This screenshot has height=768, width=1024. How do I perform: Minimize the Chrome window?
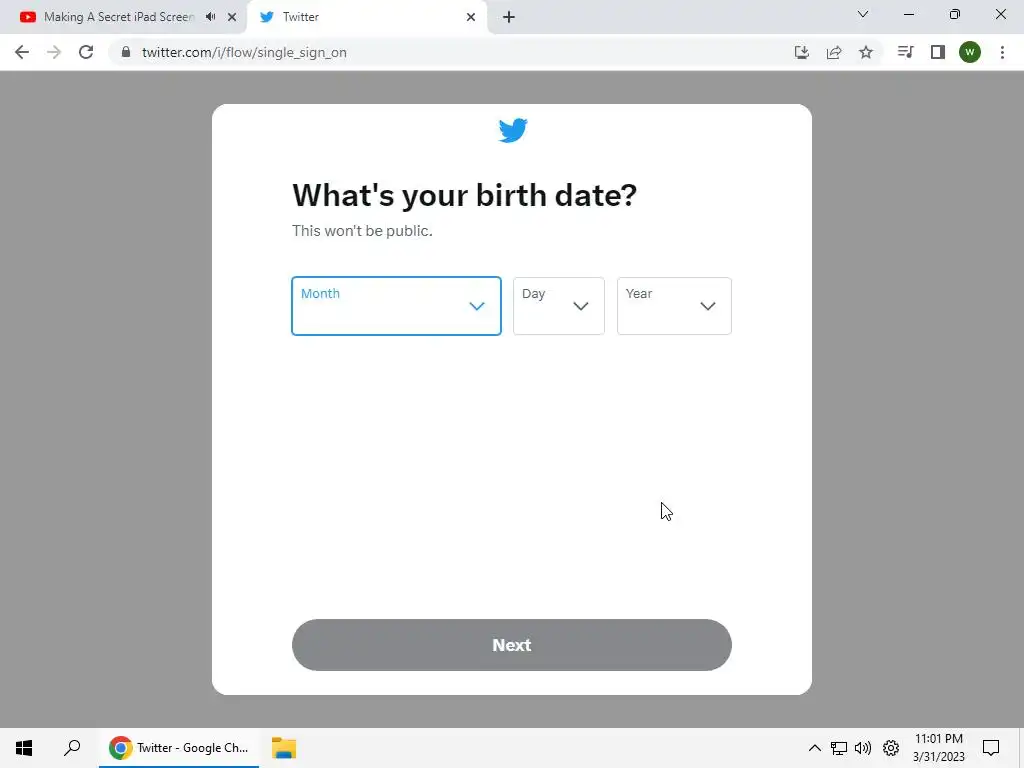[909, 14]
